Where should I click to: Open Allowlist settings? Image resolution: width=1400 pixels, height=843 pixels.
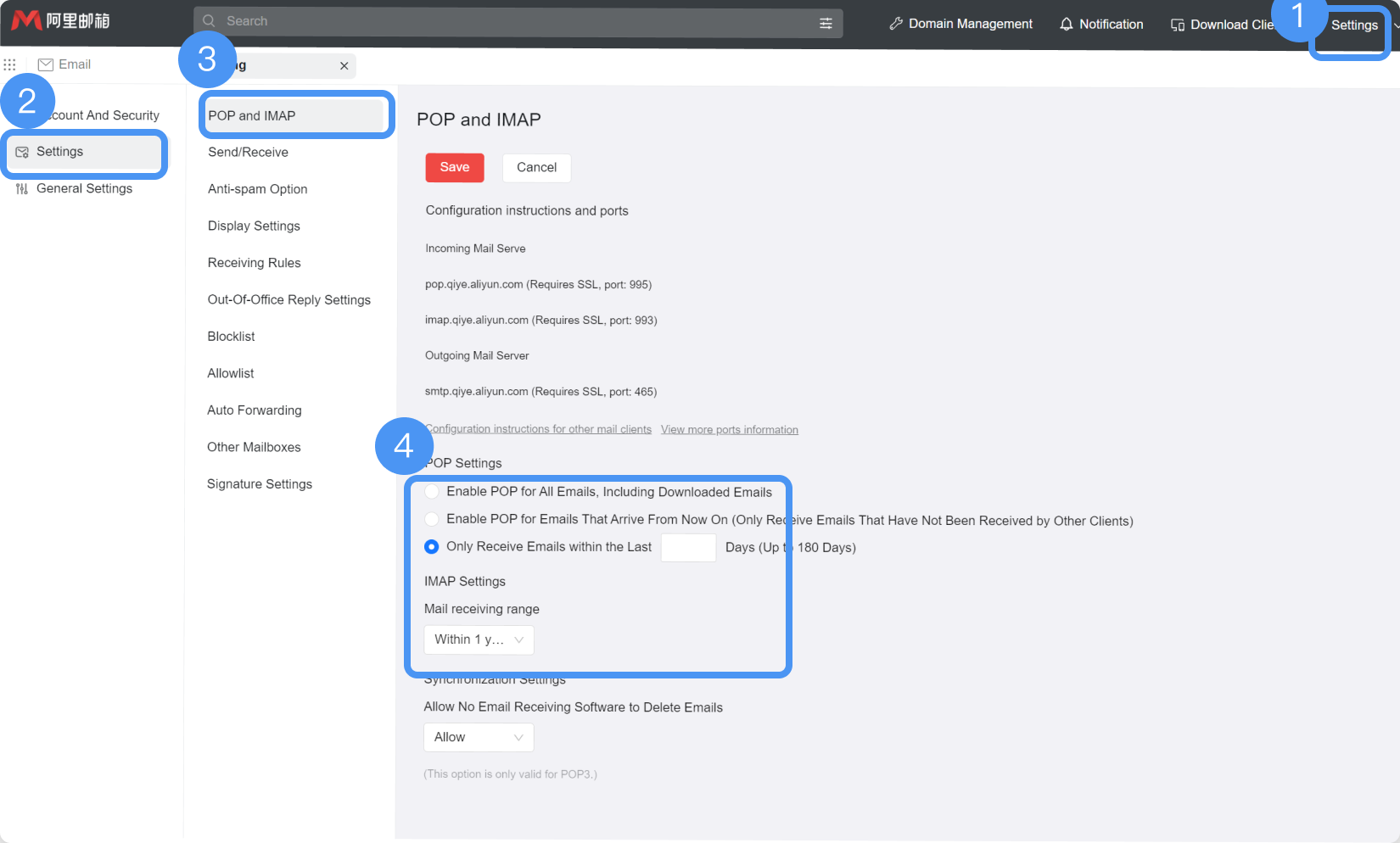pos(231,373)
